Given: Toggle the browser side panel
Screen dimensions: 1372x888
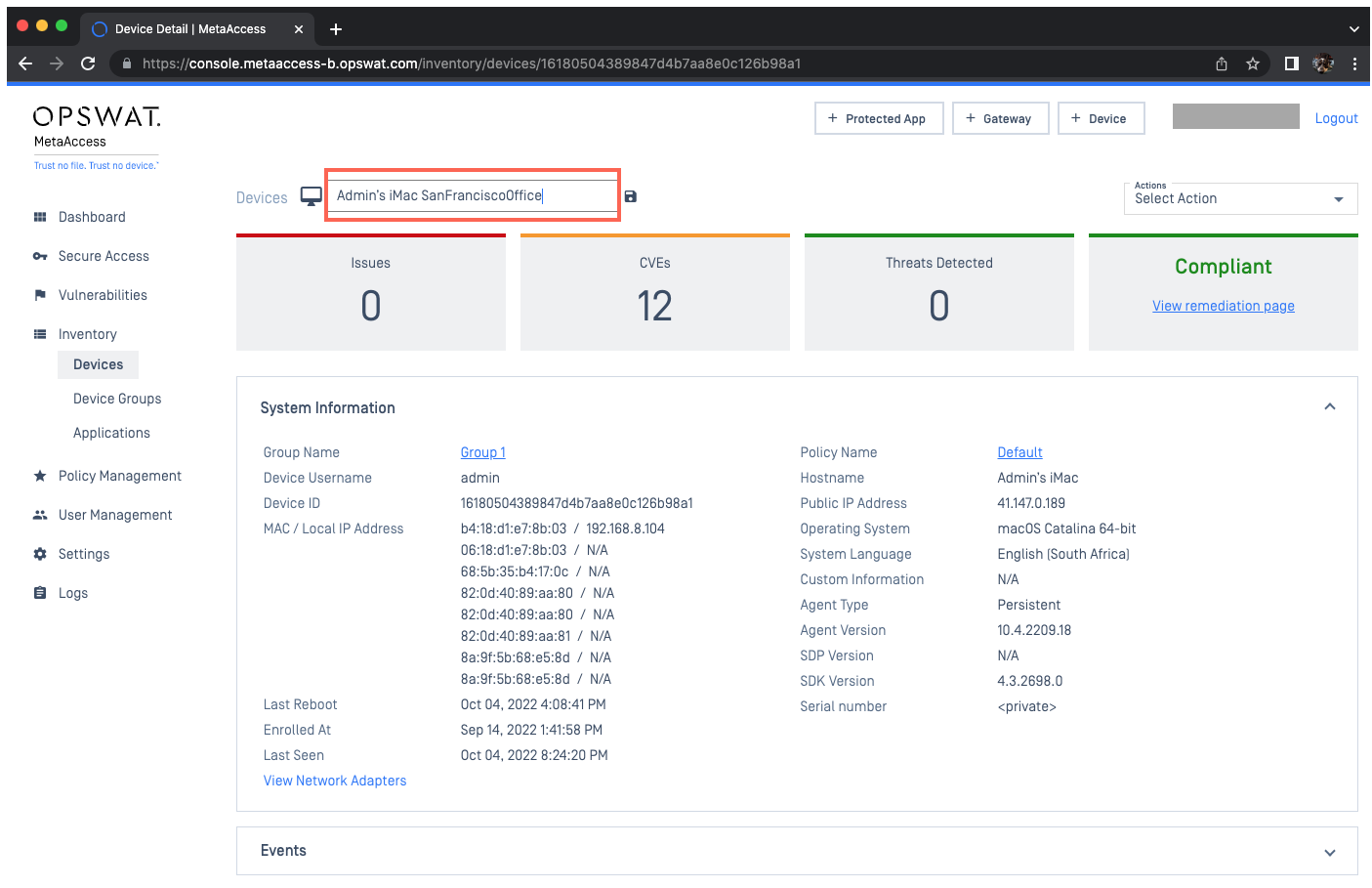Looking at the screenshot, I should (1292, 63).
